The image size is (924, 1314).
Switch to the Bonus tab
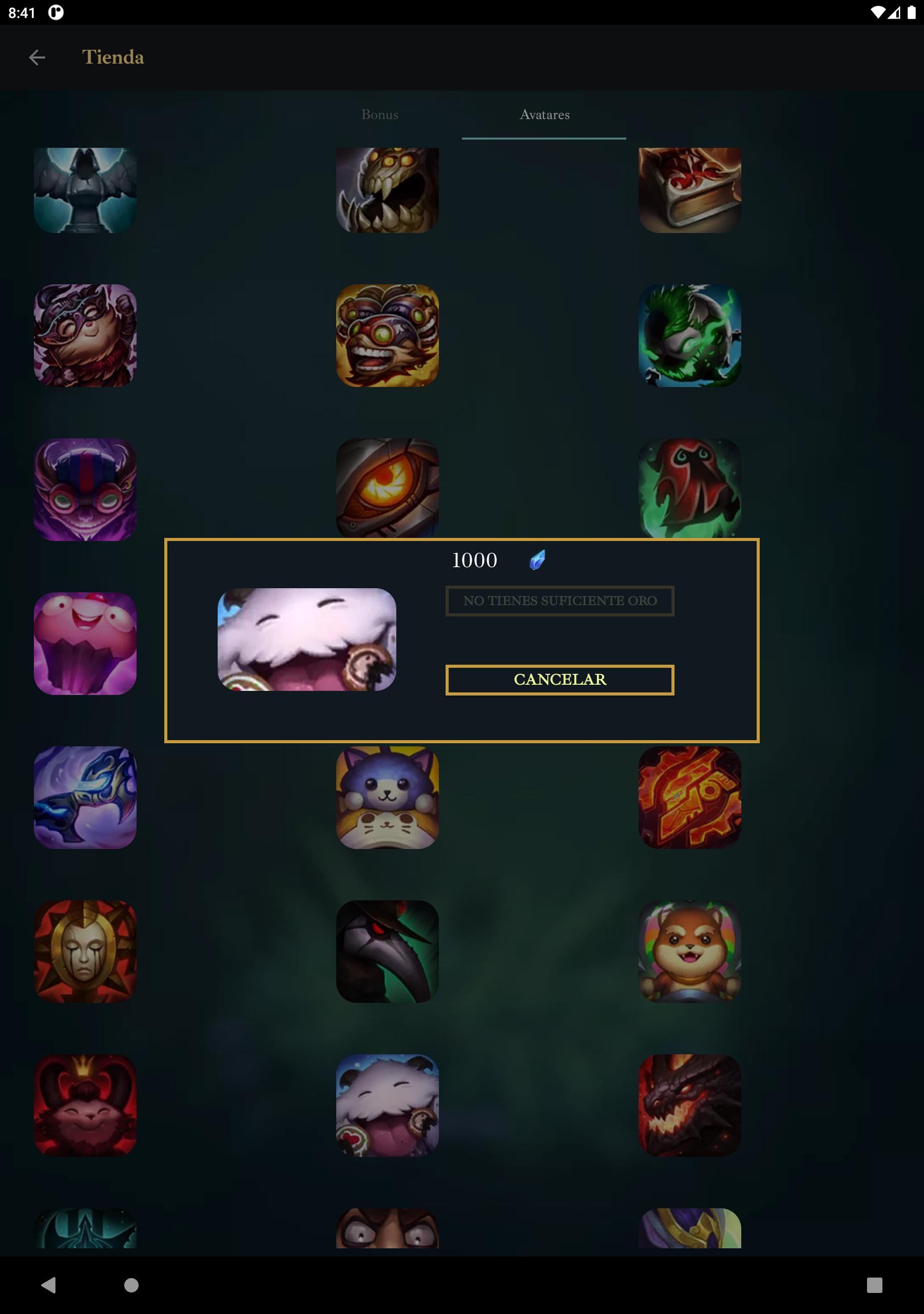coord(379,114)
